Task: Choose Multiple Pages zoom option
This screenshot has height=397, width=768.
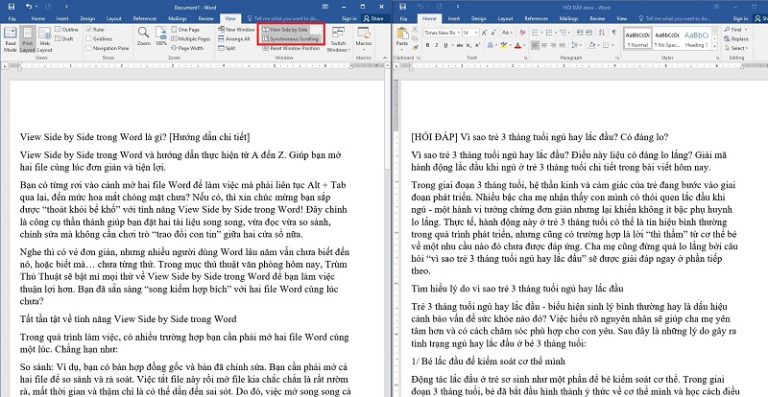Action: pos(191,39)
